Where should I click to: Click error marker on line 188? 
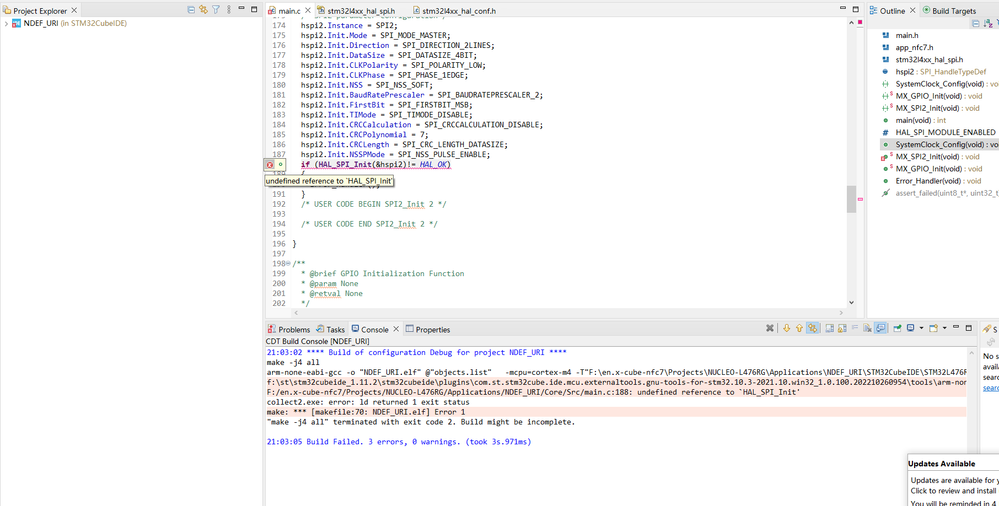pos(270,164)
